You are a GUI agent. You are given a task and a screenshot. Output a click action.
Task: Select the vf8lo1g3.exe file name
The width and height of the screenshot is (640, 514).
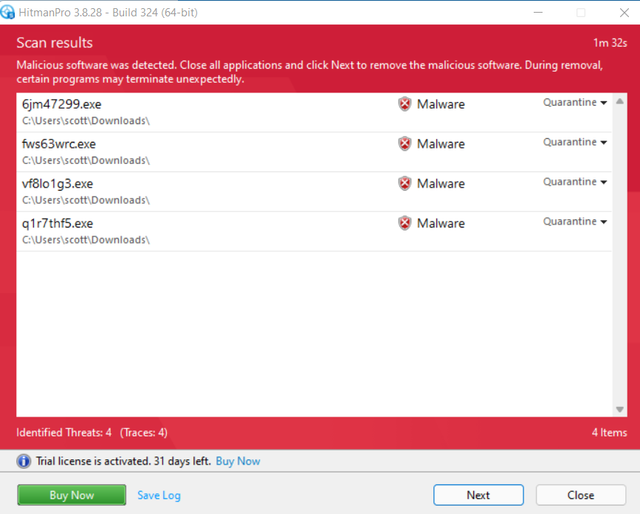[x=58, y=184]
